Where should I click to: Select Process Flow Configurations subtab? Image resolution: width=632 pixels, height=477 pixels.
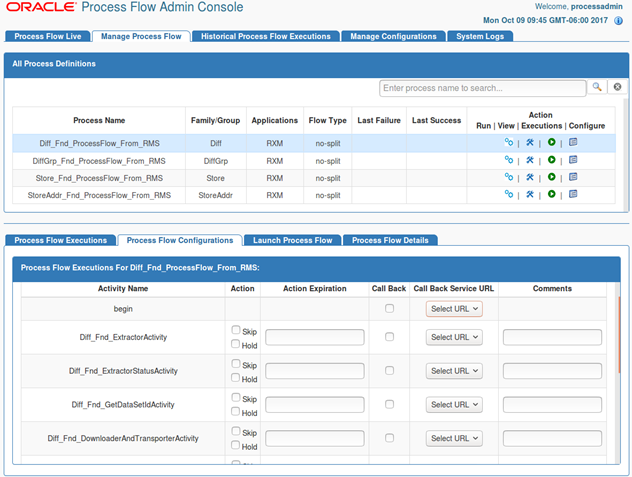pos(180,240)
